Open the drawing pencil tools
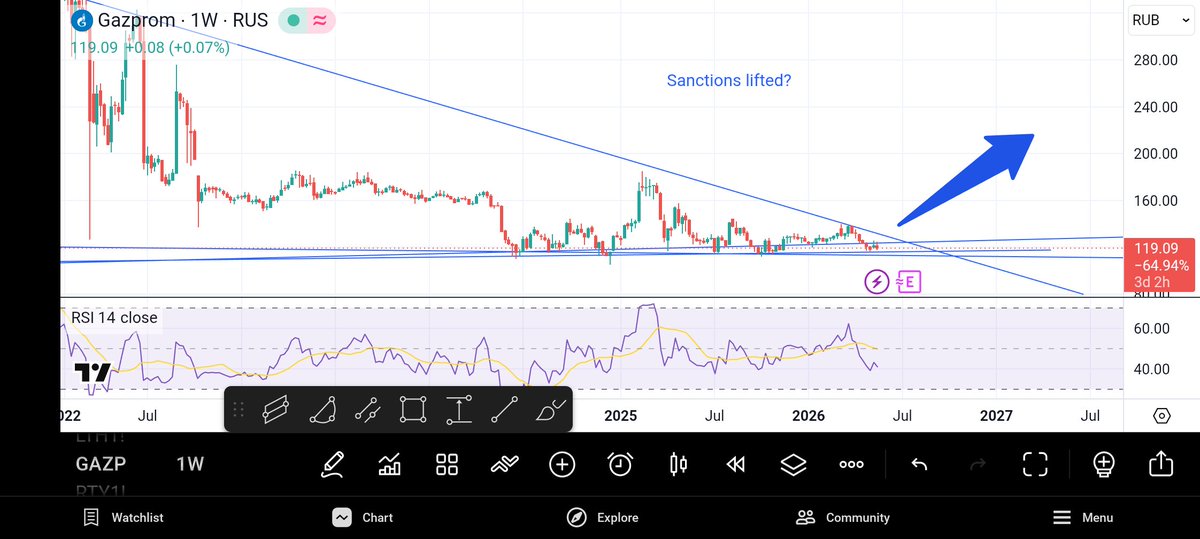Viewport: 1200px width, 539px height. (332, 464)
